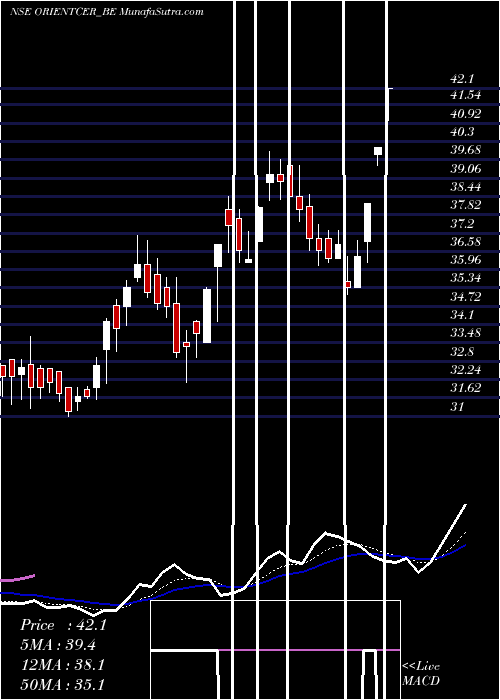
Task: Click the 42.1 price axis label
Action: [462, 79]
